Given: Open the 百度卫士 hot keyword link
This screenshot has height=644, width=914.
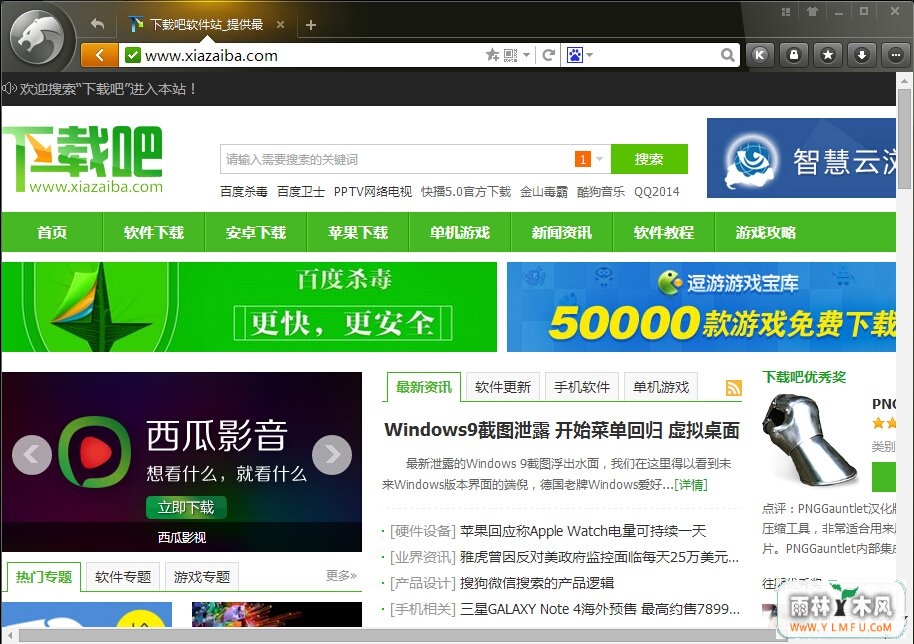Looking at the screenshot, I should 301,192.
